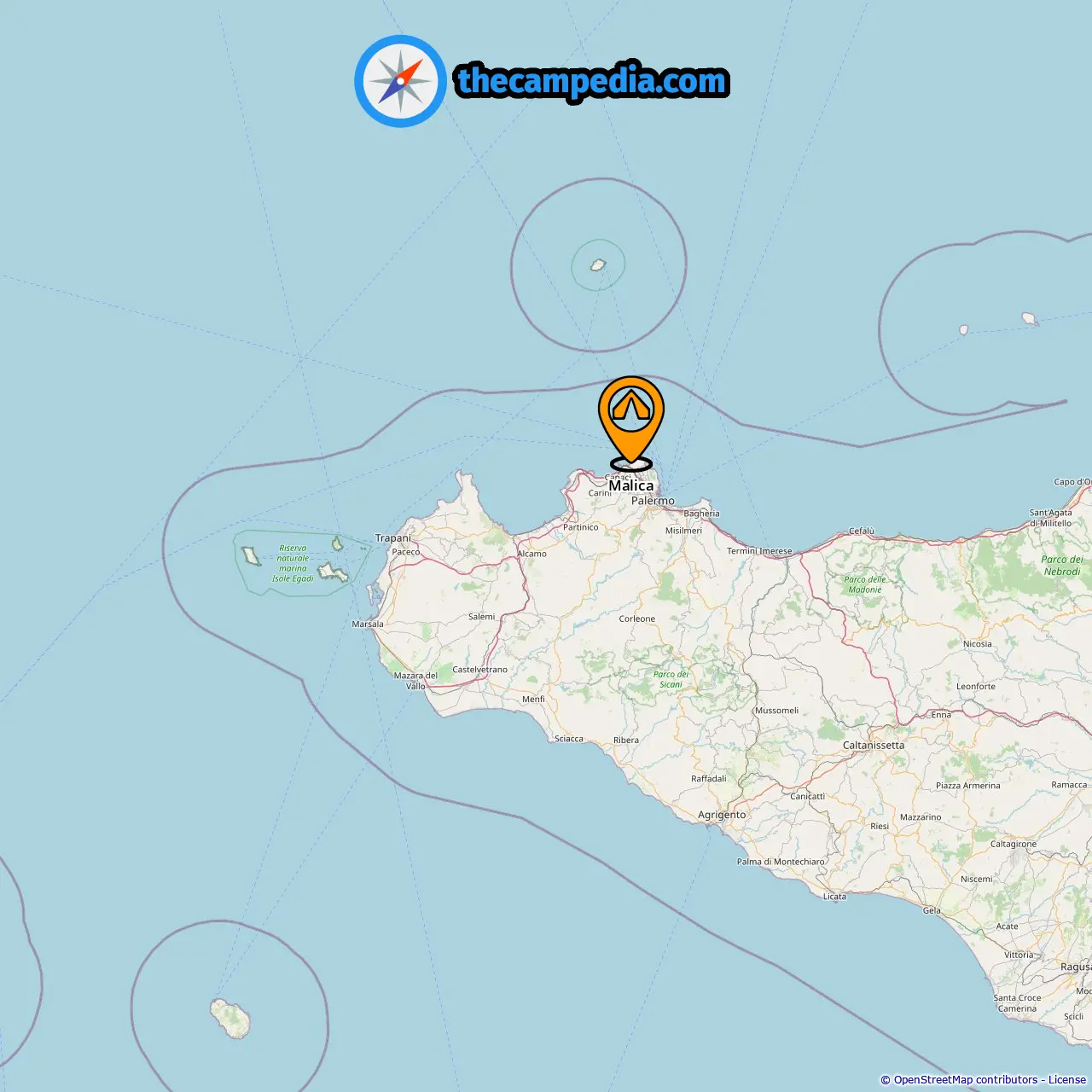Click the Sciacca town label

(x=569, y=739)
